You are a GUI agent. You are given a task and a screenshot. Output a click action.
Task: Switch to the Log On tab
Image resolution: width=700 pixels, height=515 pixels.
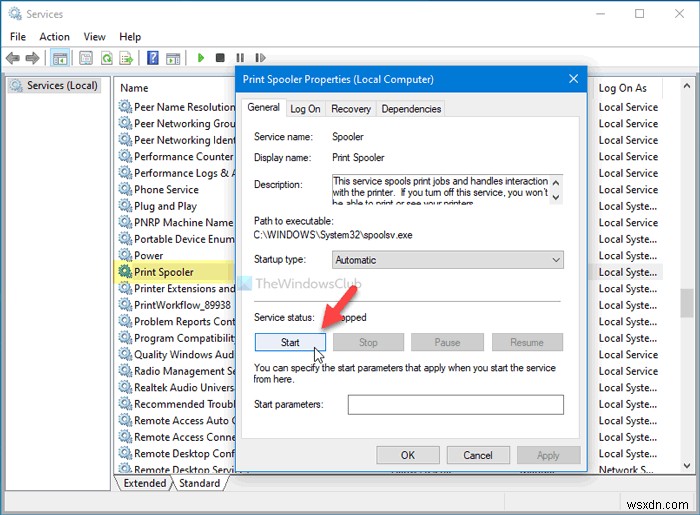pyautogui.click(x=305, y=109)
